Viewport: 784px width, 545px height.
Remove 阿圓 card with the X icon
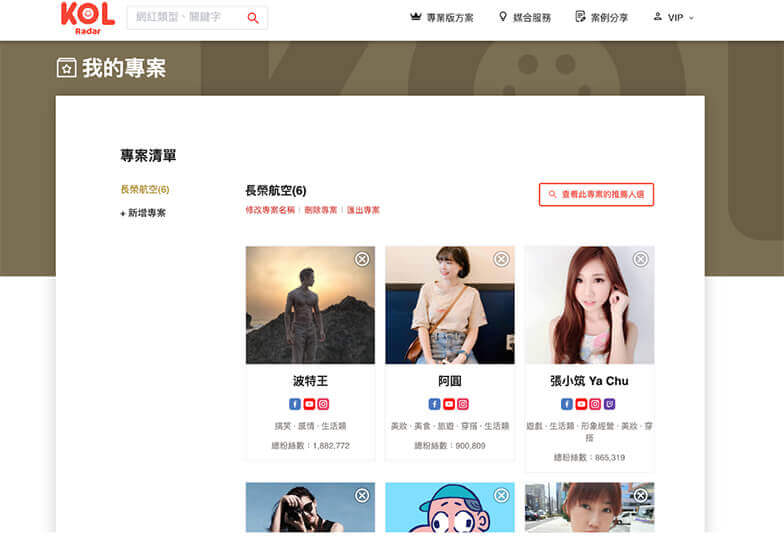click(x=501, y=259)
